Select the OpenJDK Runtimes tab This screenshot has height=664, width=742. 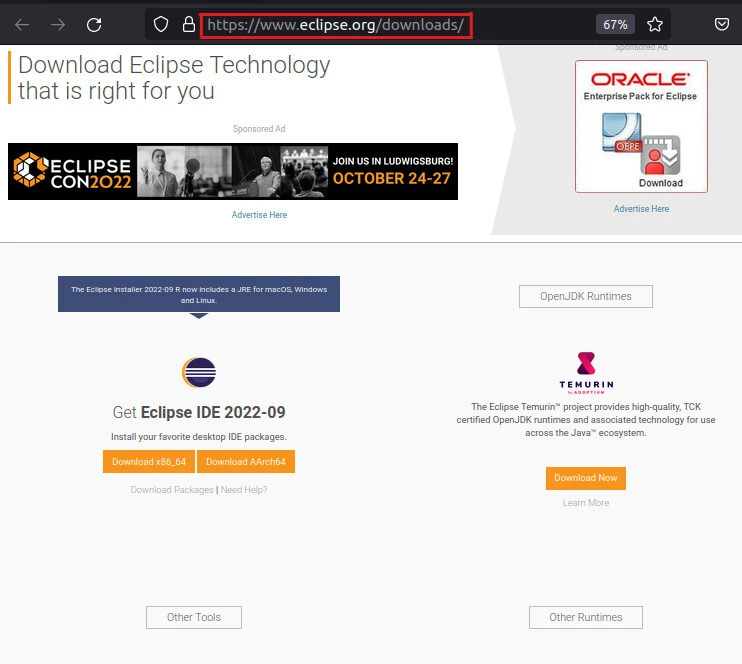point(586,296)
